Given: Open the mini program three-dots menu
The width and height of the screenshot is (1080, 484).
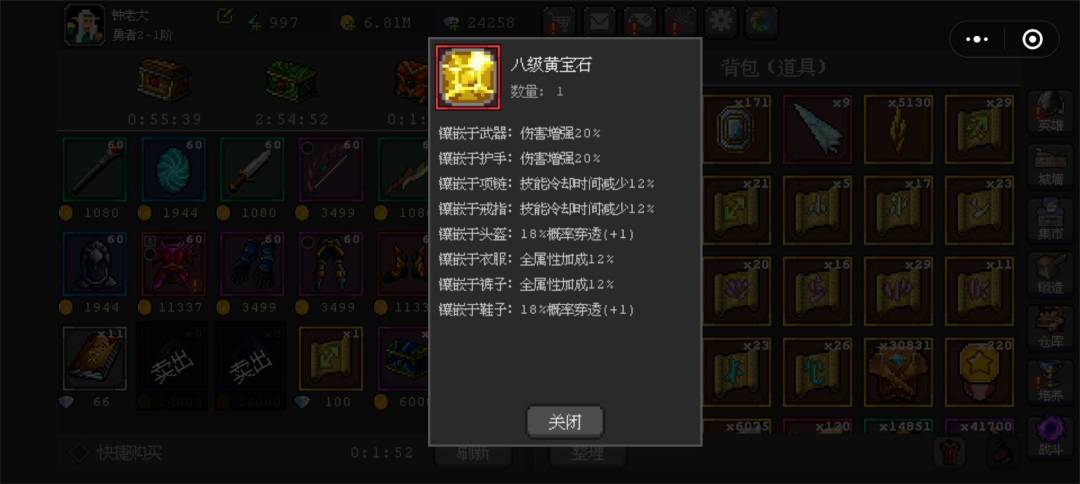Looking at the screenshot, I should coord(977,39).
